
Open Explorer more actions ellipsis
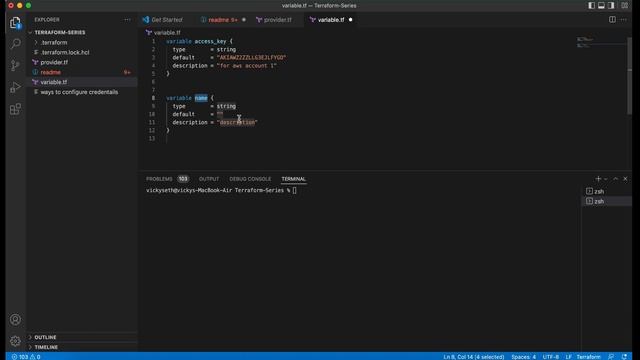pos(127,20)
